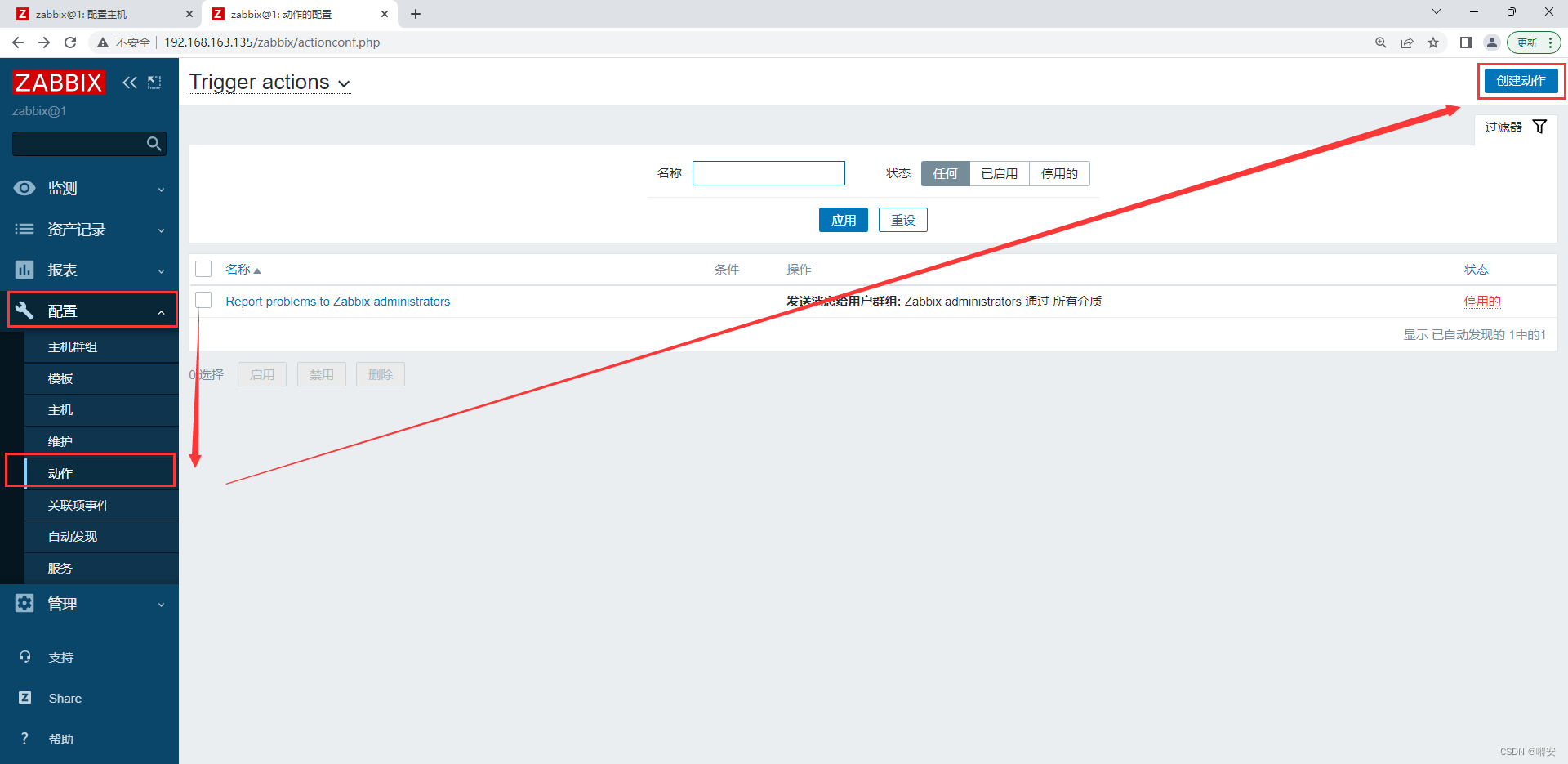1568x764 pixels.
Task: Select 已启用 status filter
Action: click(1000, 173)
